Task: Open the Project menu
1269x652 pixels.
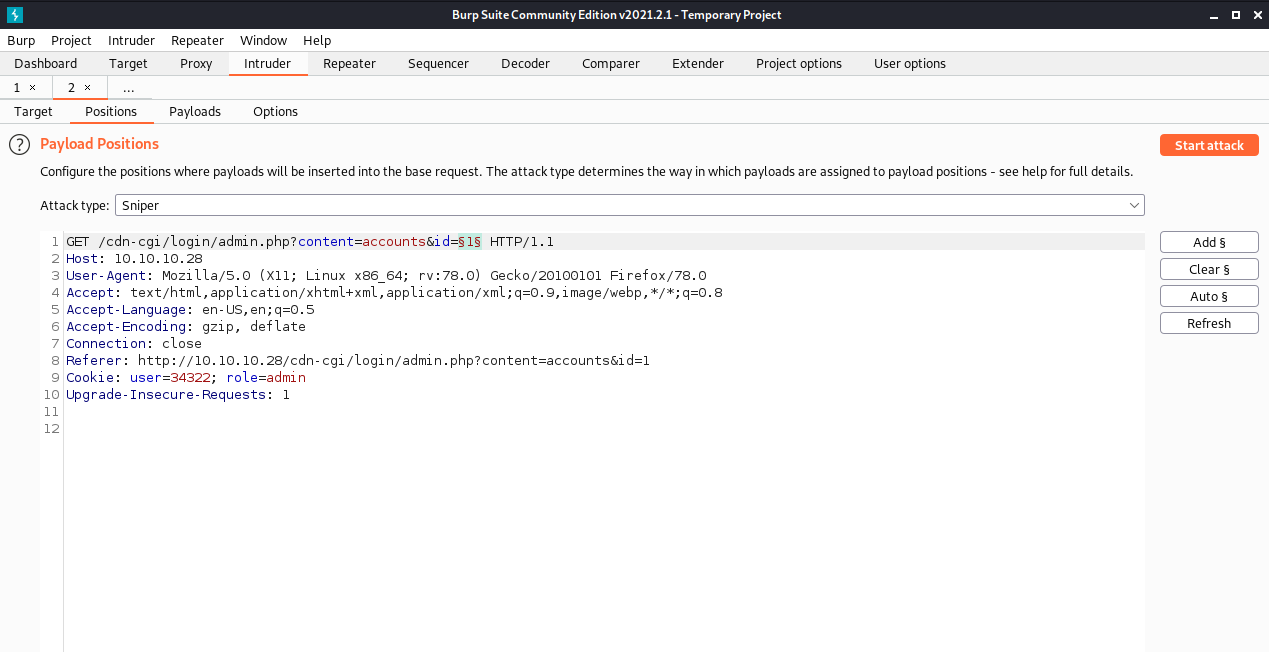Action: coord(71,41)
